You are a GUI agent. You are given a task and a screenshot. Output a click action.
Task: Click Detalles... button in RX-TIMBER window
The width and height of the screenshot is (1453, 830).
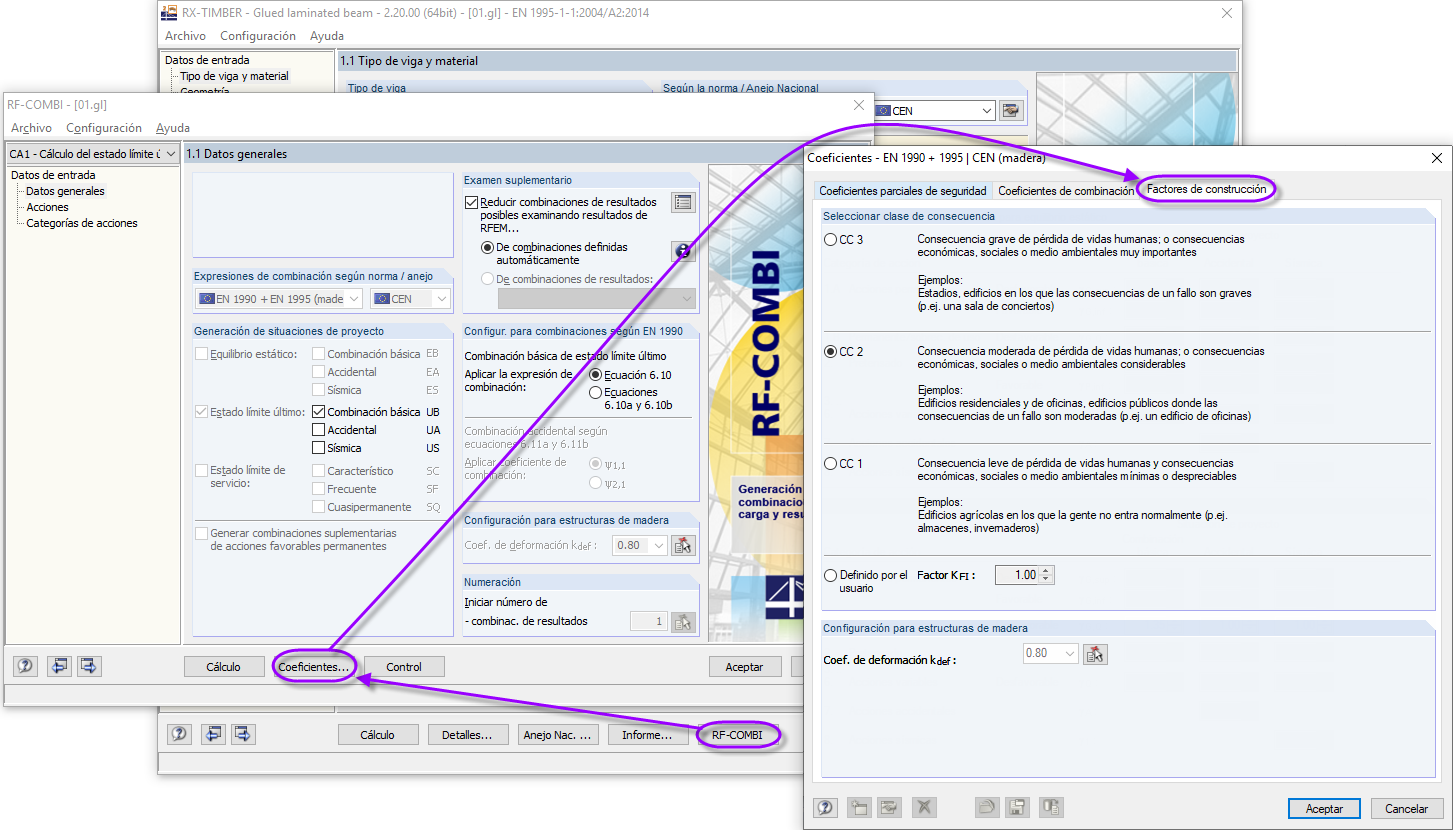click(468, 735)
